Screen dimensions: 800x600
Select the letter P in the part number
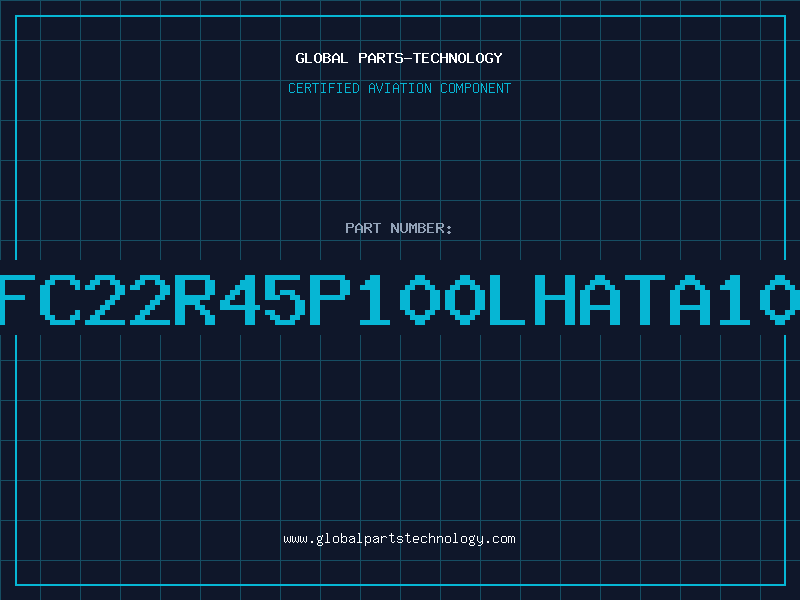(x=328, y=298)
